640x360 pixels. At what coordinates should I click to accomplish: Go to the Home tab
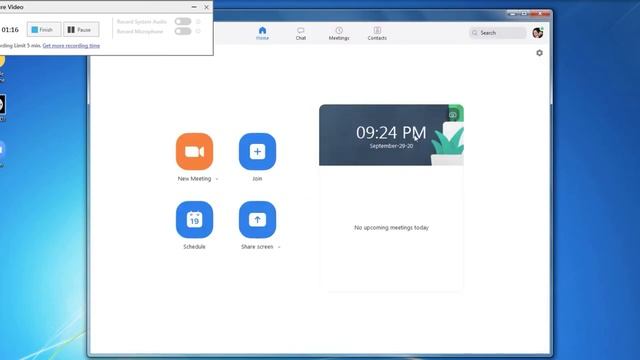pos(262,33)
